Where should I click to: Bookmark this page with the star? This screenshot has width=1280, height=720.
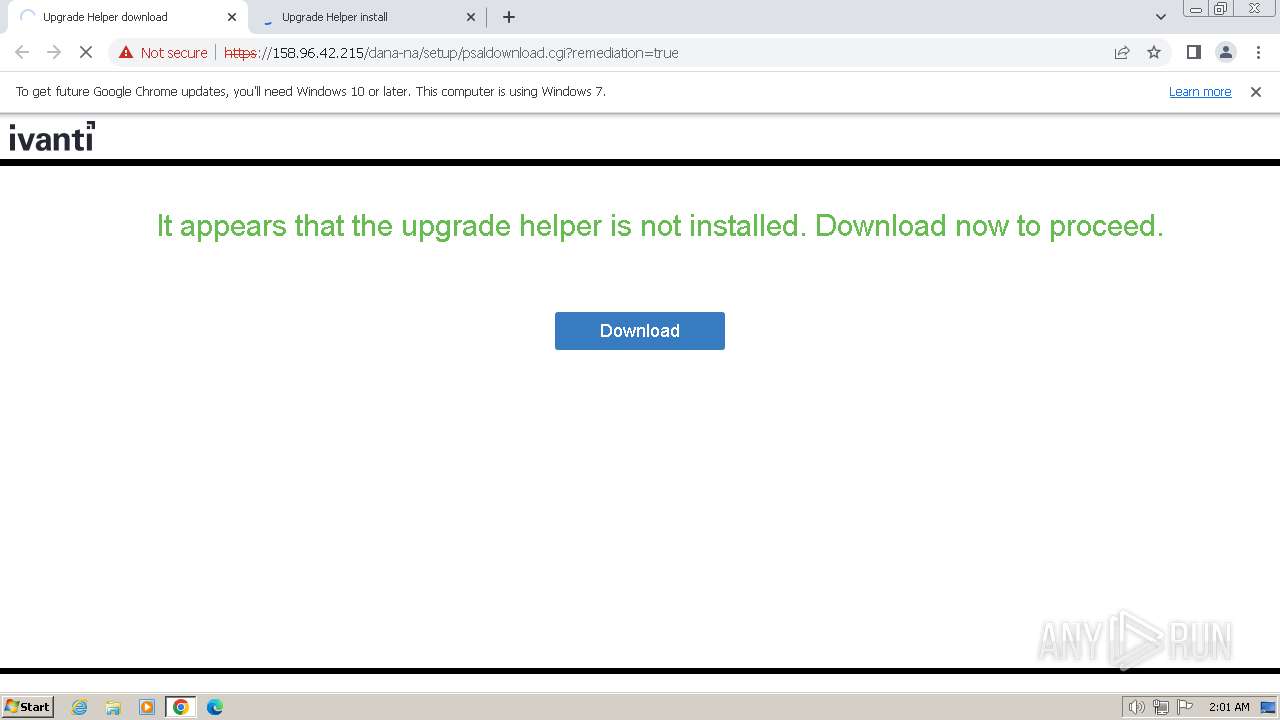pyautogui.click(x=1154, y=53)
